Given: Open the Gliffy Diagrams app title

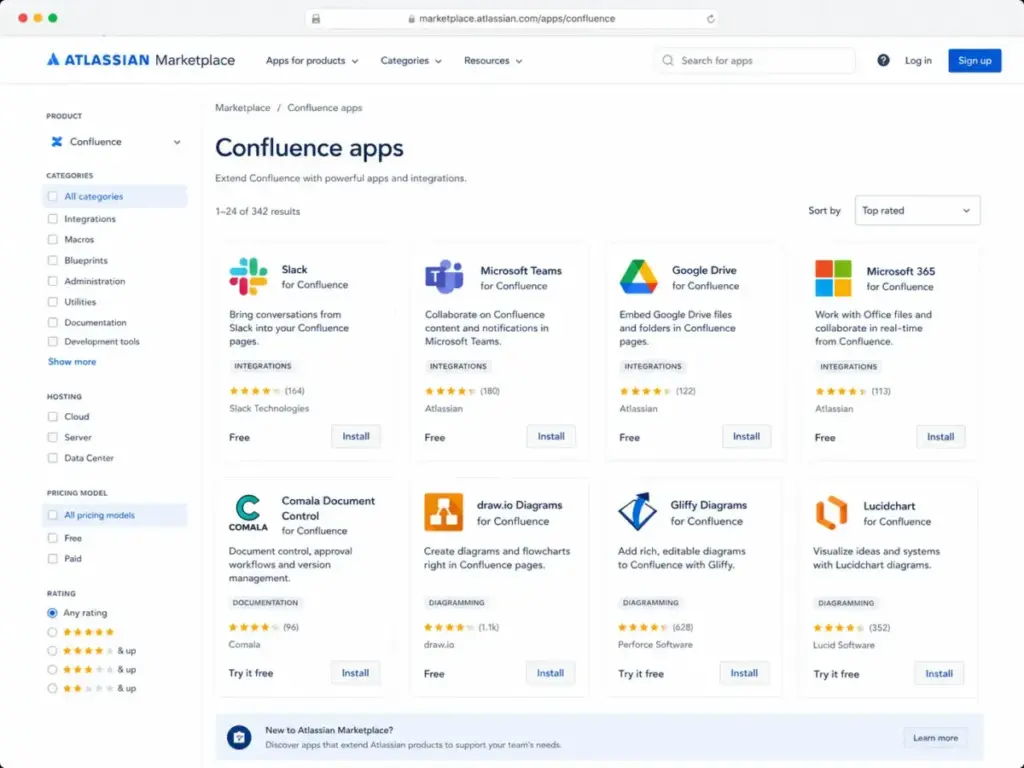Looking at the screenshot, I should [x=709, y=505].
